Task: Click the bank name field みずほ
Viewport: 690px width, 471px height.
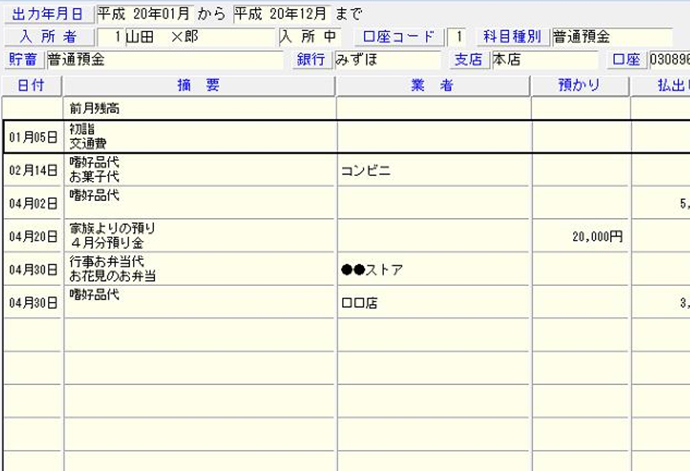Action: click(387, 59)
